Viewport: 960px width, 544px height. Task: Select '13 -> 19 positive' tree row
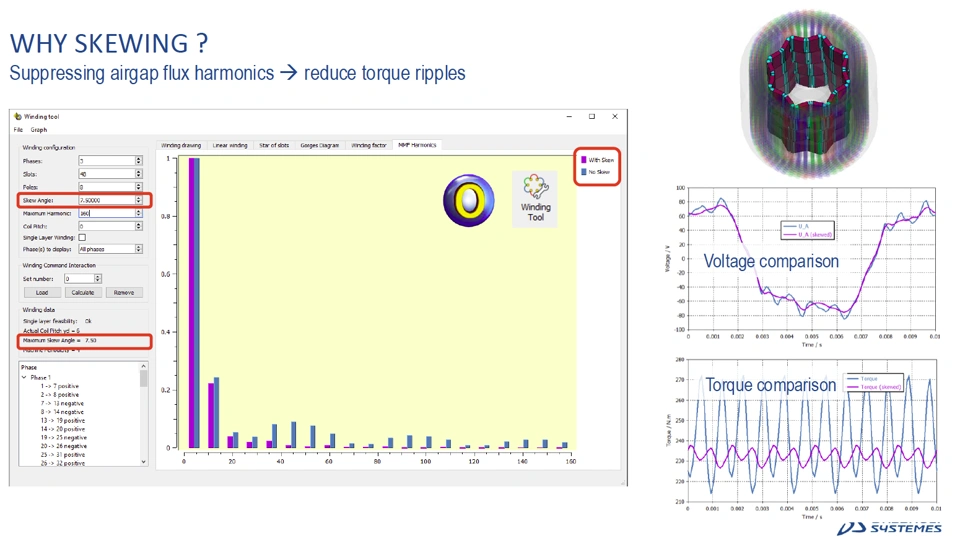[62, 420]
